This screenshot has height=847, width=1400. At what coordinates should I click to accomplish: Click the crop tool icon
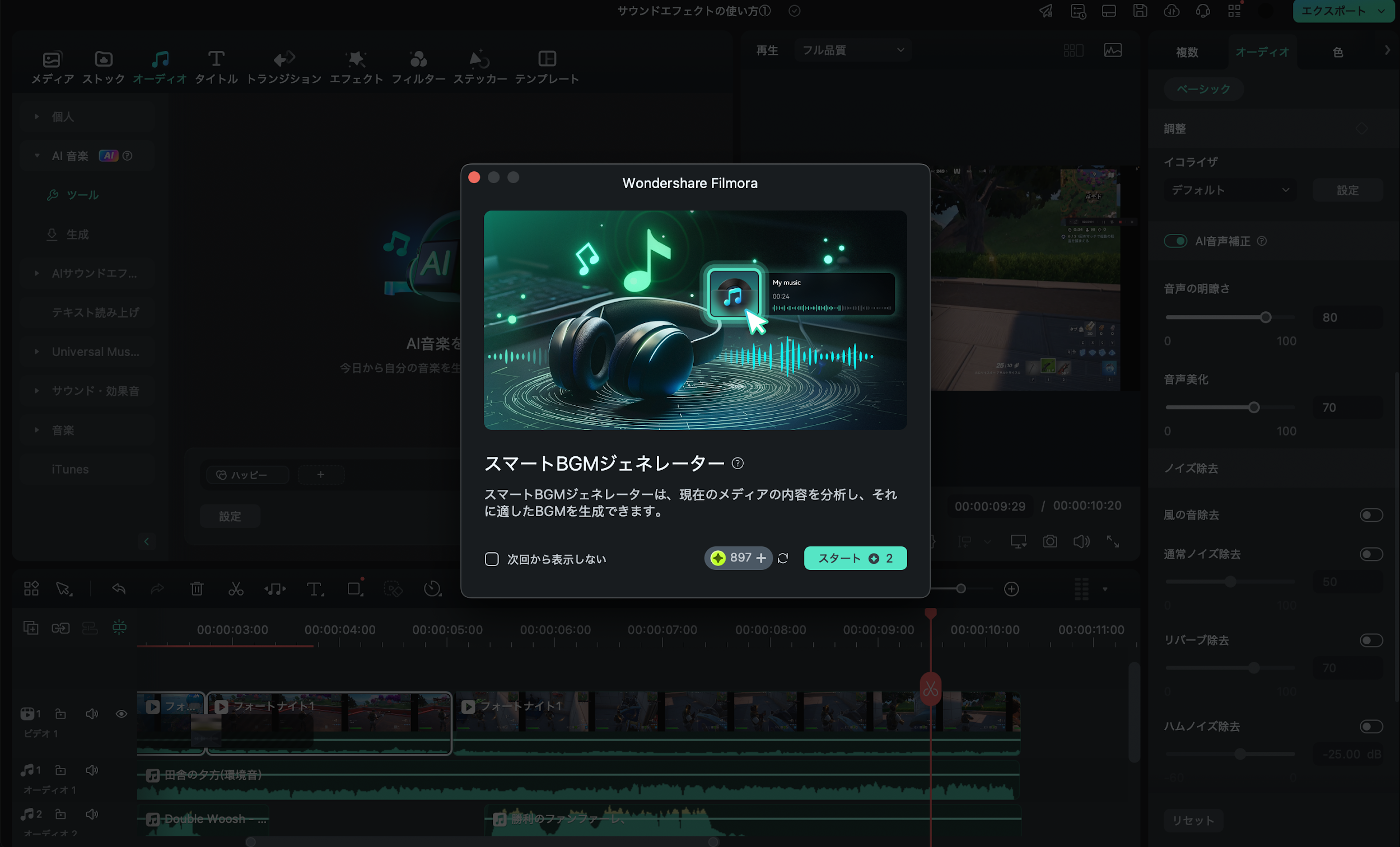(x=355, y=588)
